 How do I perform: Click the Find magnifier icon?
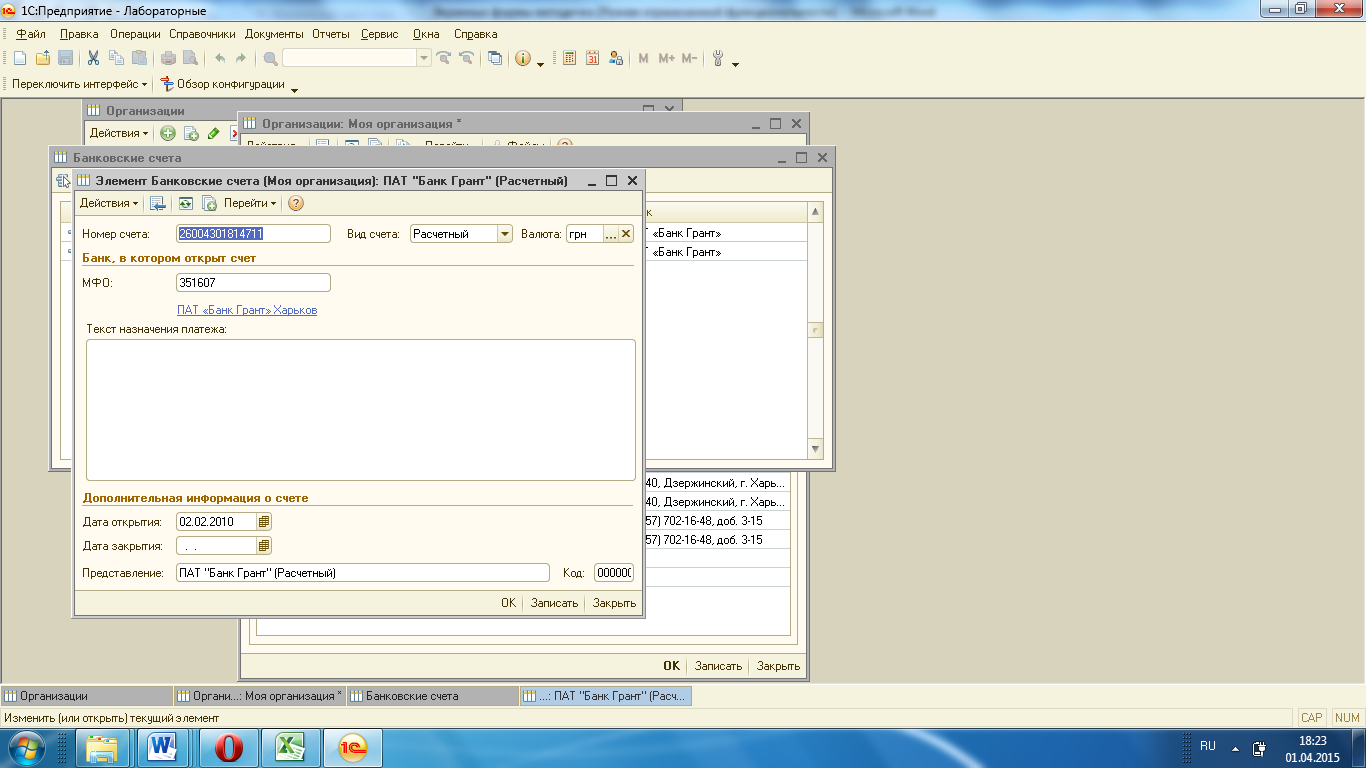[x=270, y=58]
